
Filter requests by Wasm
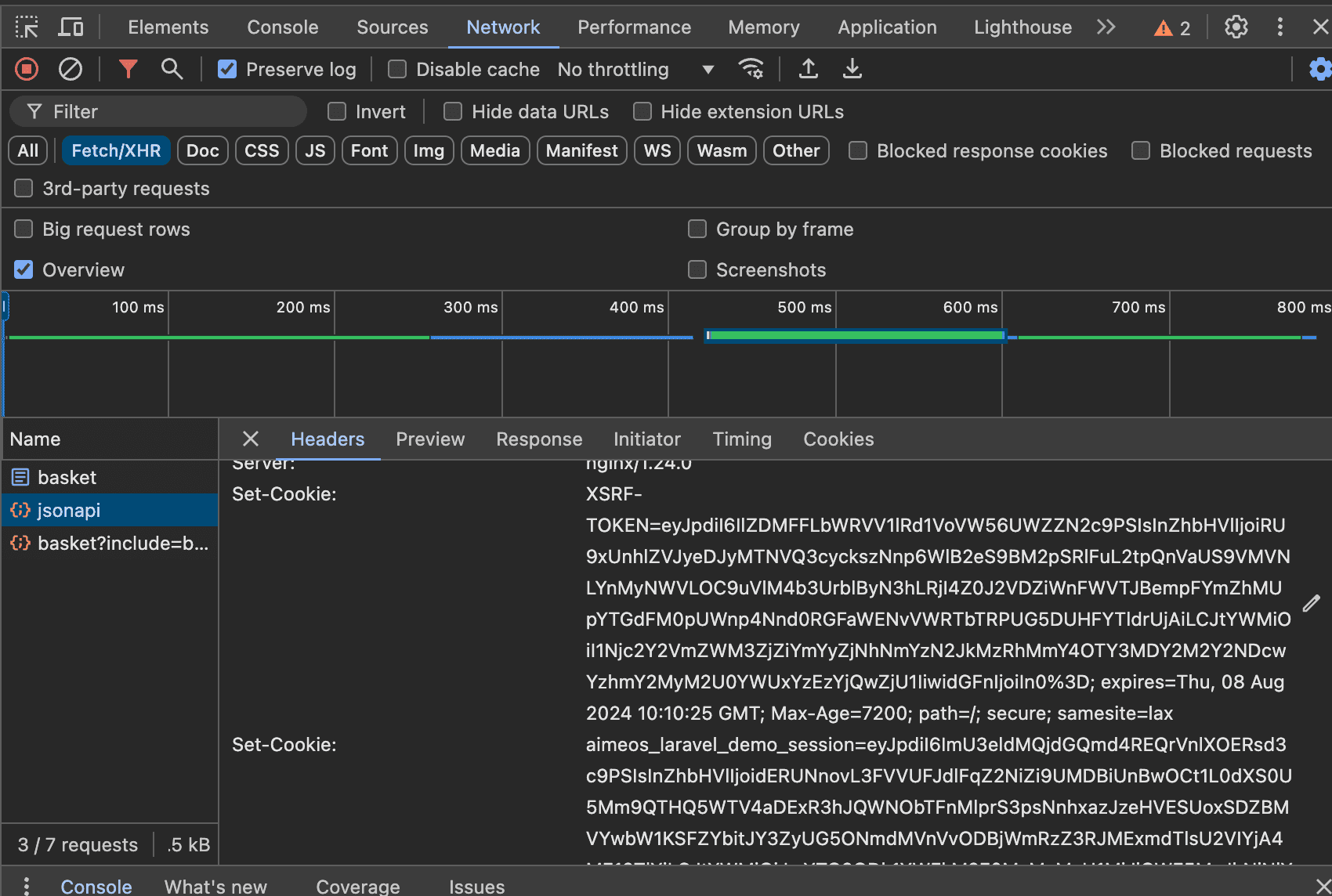pos(722,150)
